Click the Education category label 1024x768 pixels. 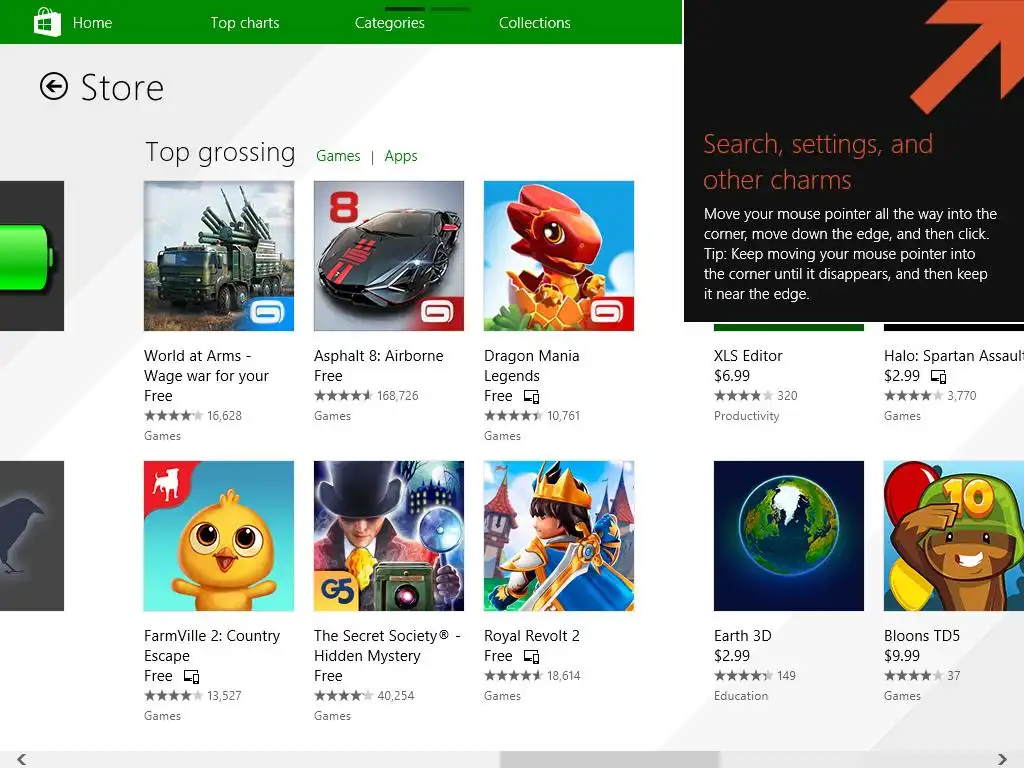coord(741,696)
